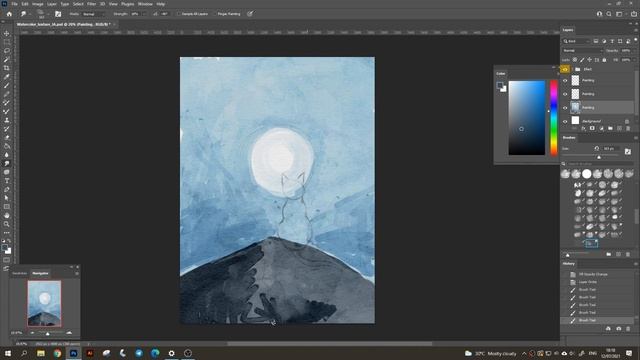640x360 pixels.
Task: Enable Sample All Layers checkbox
Action: 178,14
